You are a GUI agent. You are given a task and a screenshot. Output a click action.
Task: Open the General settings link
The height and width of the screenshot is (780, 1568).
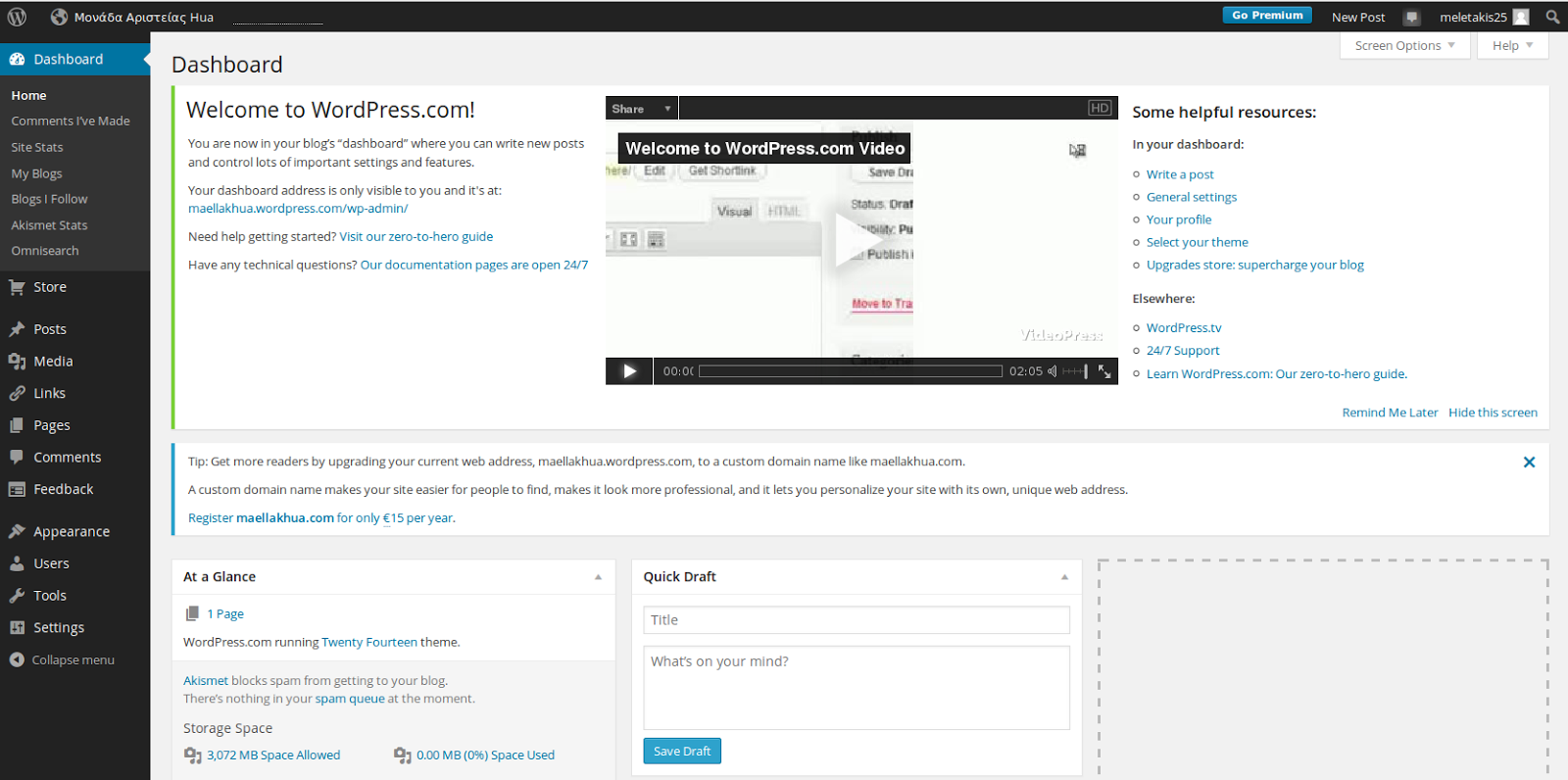pos(1192,197)
